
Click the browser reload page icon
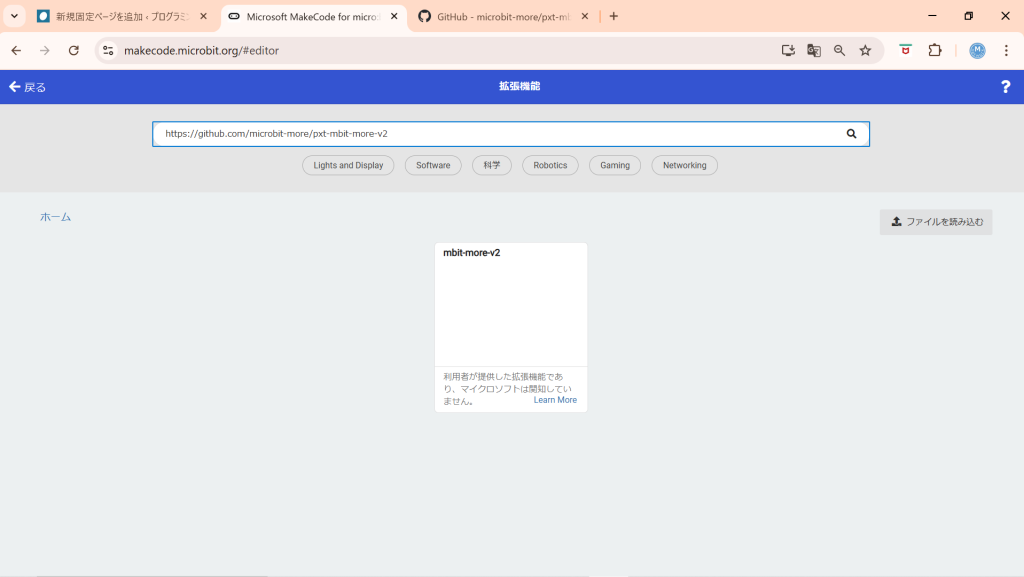pyautogui.click(x=73, y=51)
